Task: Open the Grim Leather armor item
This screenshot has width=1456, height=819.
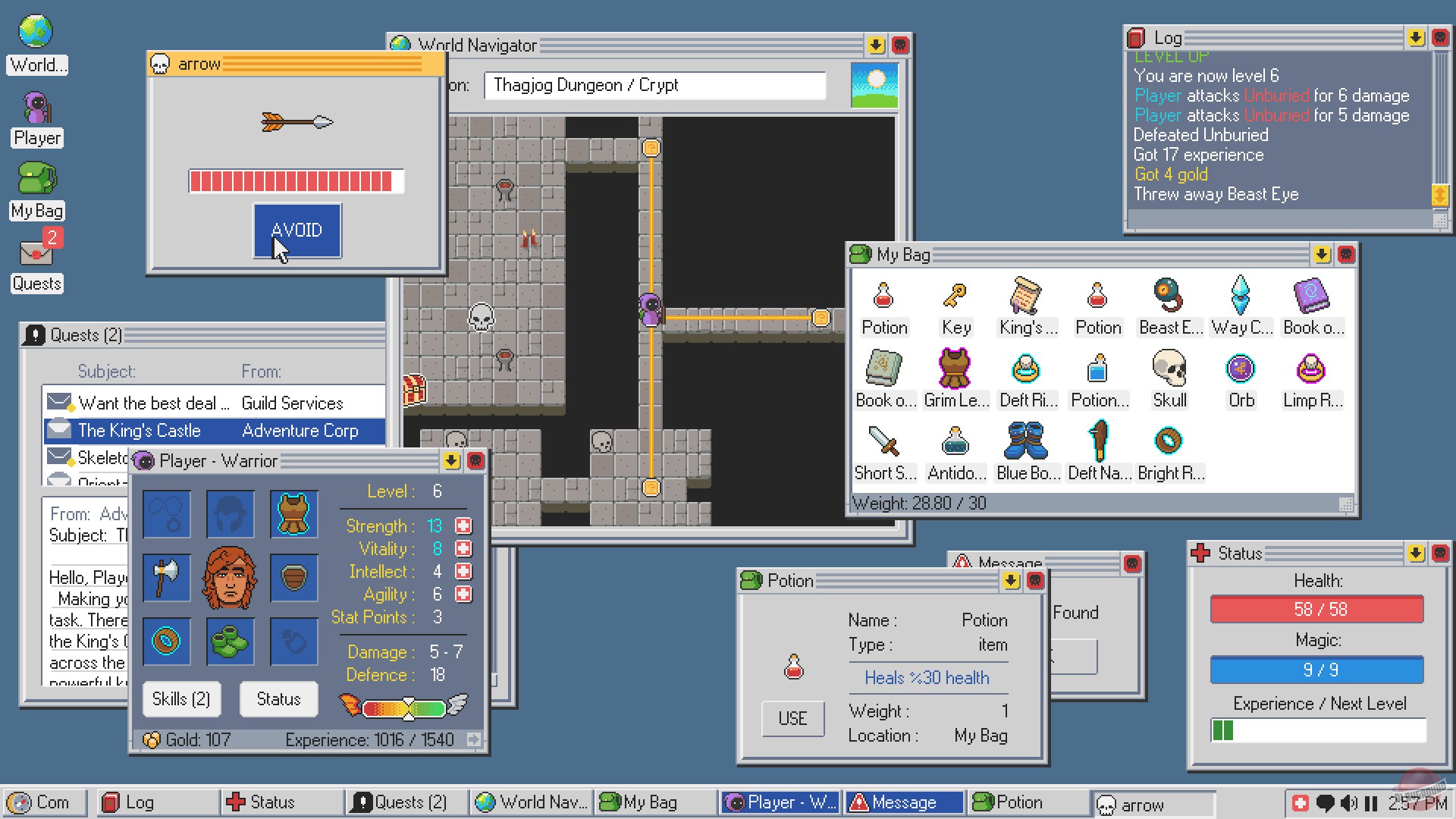Action: click(955, 370)
